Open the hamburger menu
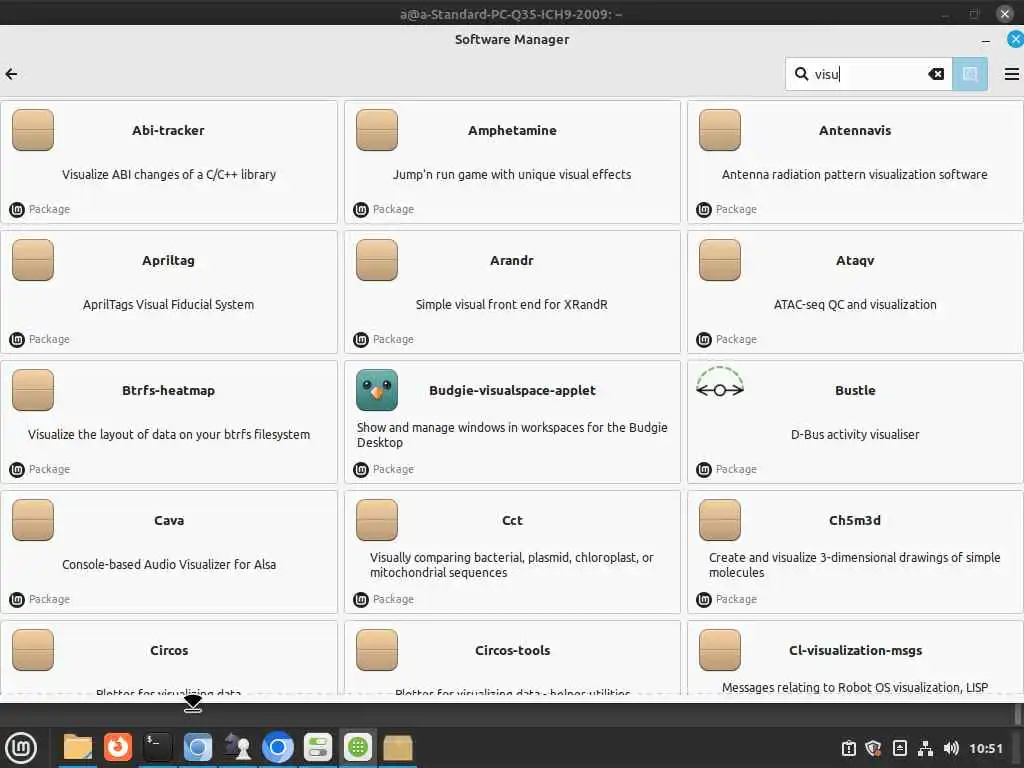Image resolution: width=1024 pixels, height=768 pixels. point(1011,74)
